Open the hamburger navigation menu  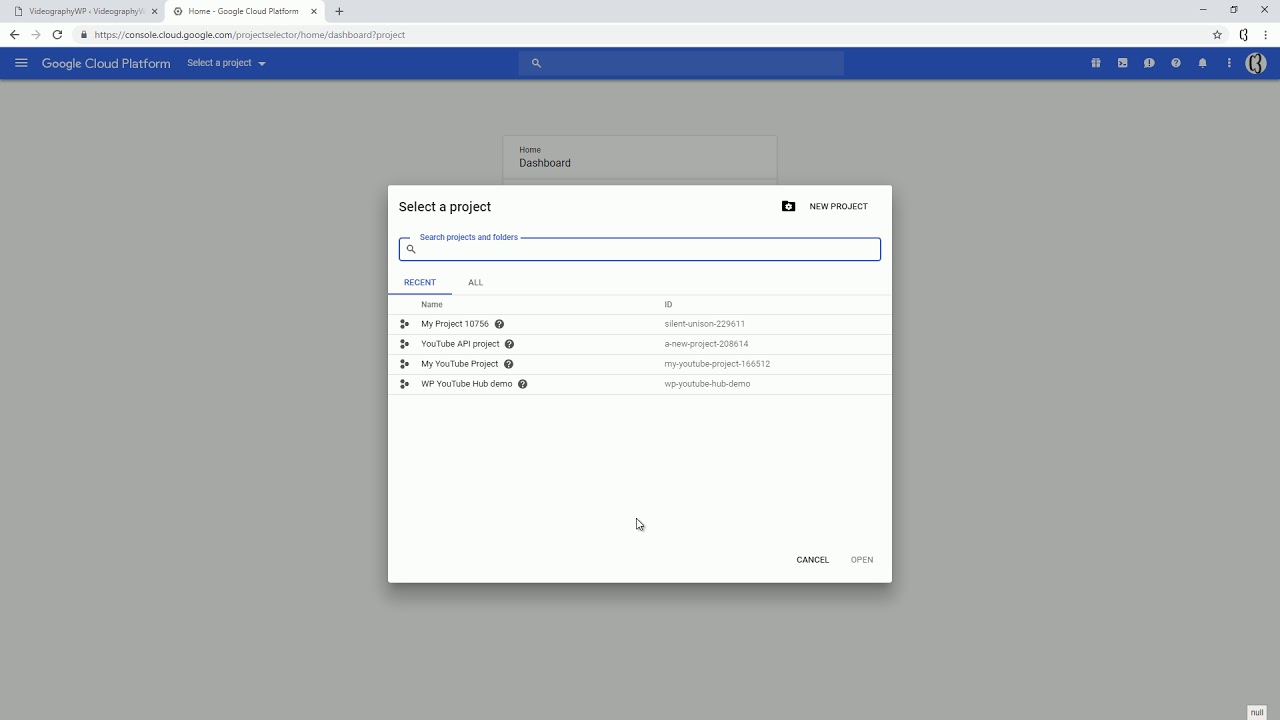click(x=21, y=63)
